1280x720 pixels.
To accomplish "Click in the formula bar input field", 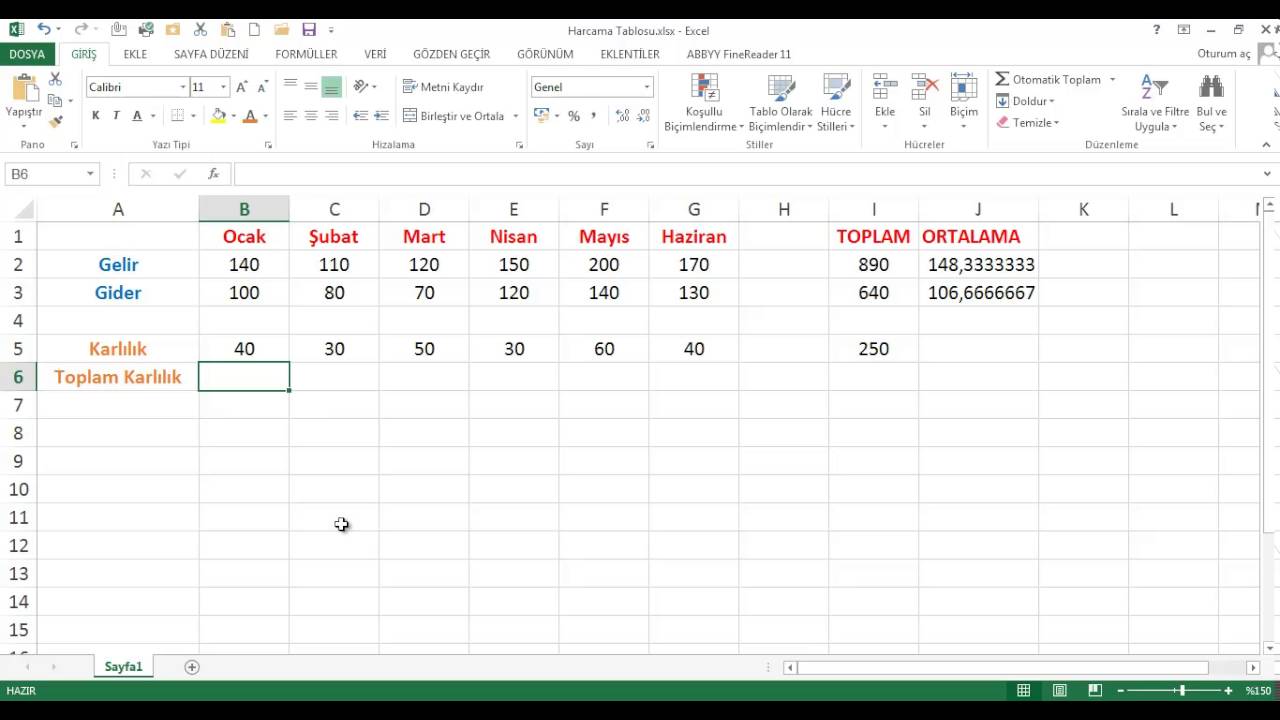I will pyautogui.click(x=745, y=174).
